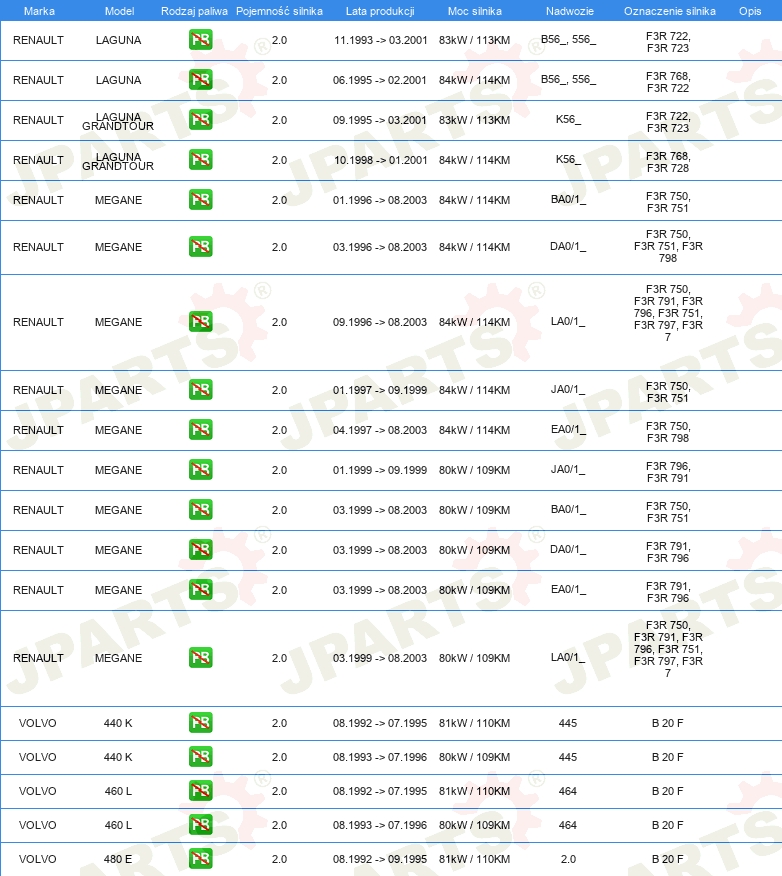Select the date range 06.1995 -> 02.2001
Viewport: 782px width, 876px height.
380,80
